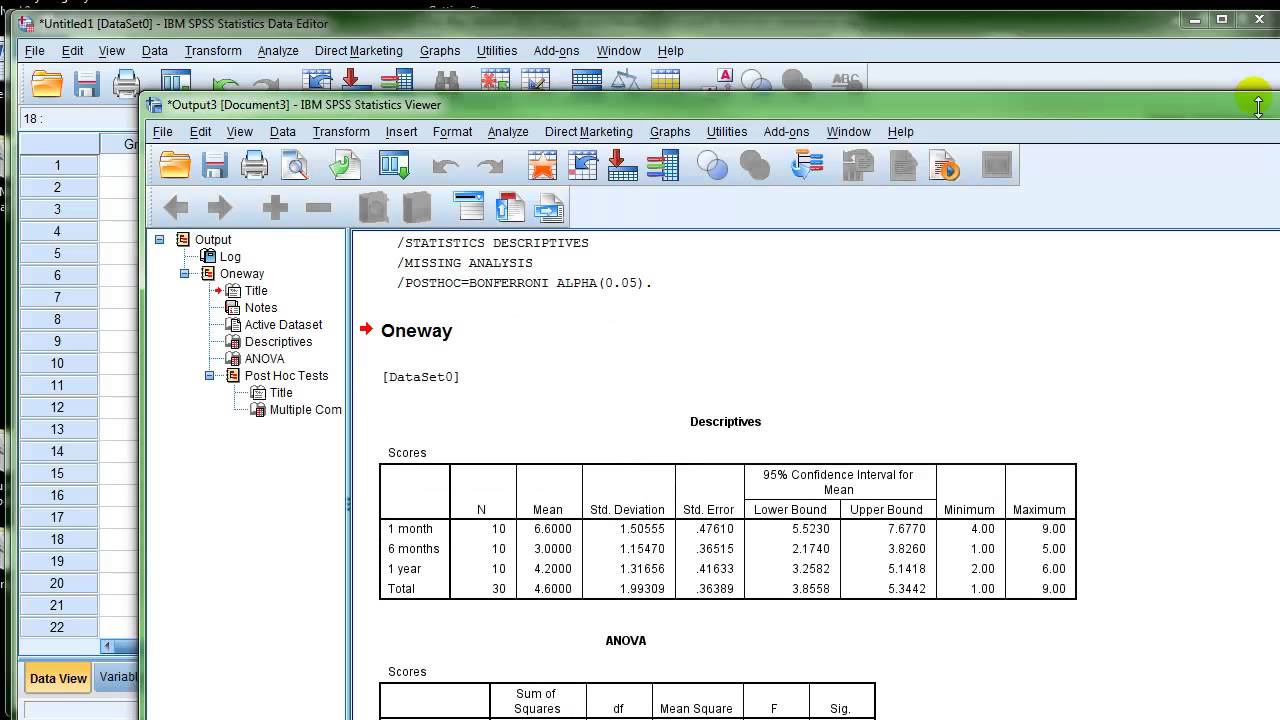Screen dimensions: 1280x720
Task: Open Transform menu in Data Editor window
Action: 213,50
